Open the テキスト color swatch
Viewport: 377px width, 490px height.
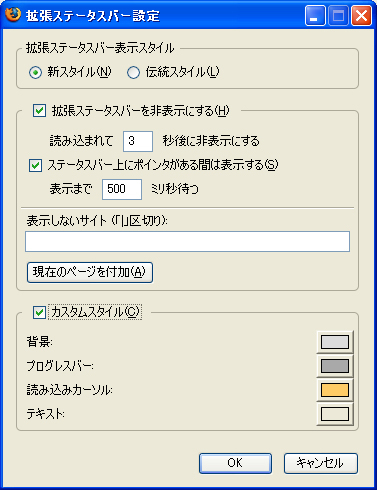[335, 414]
